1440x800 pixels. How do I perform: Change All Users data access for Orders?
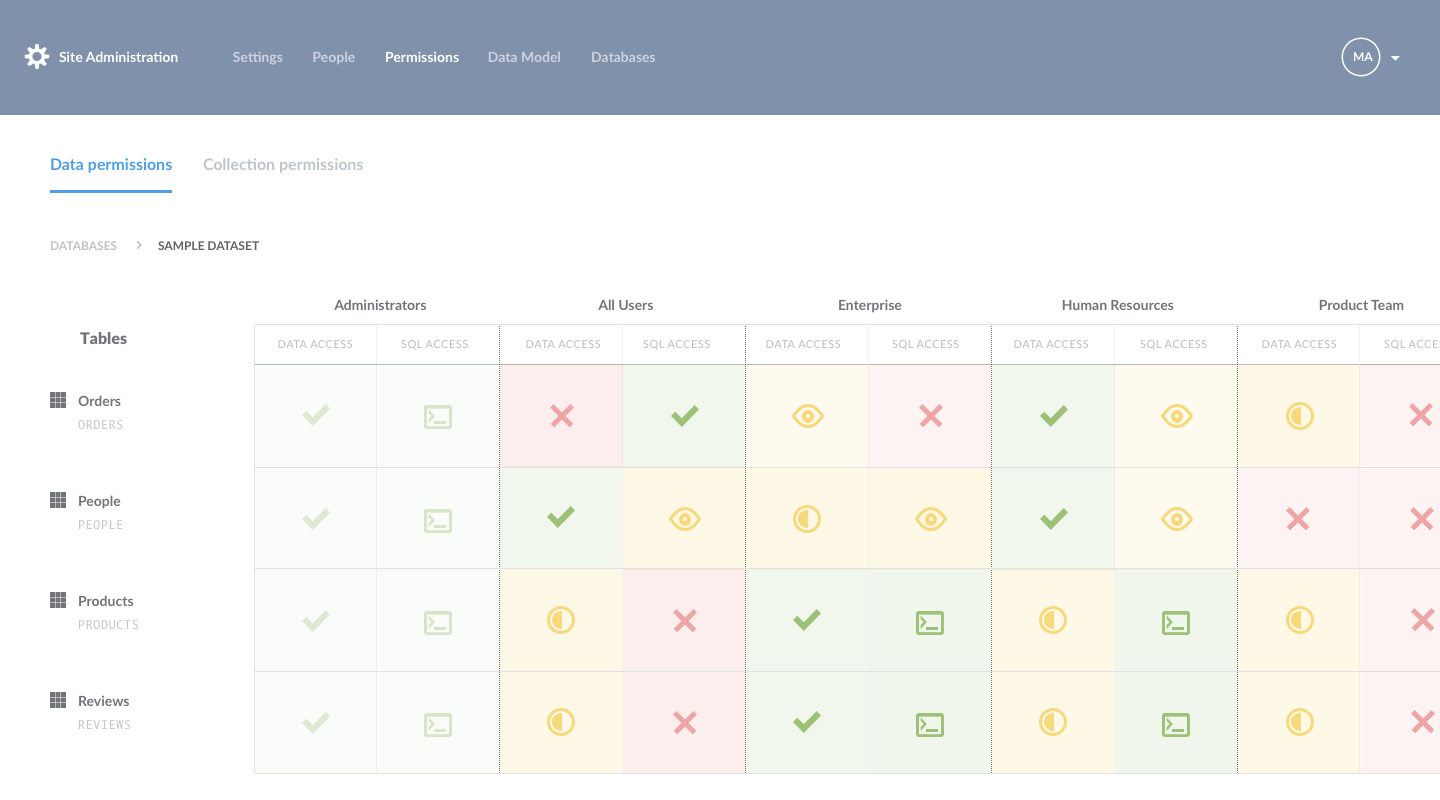pyautogui.click(x=562, y=416)
